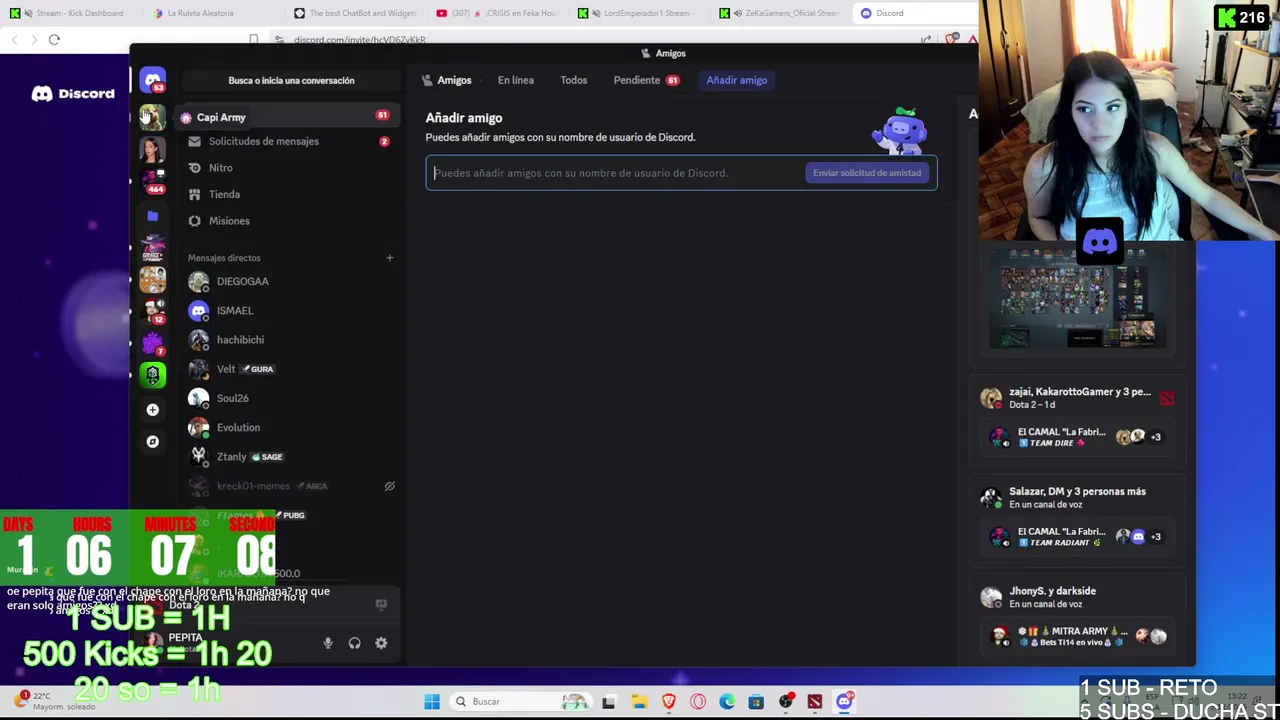The height and width of the screenshot is (720, 1280).
Task: Open the server with 12 notifications badge
Action: (153, 311)
